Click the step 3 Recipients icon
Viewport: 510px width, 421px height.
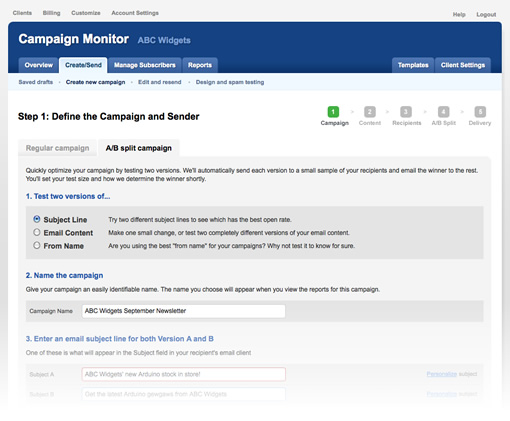click(x=406, y=112)
